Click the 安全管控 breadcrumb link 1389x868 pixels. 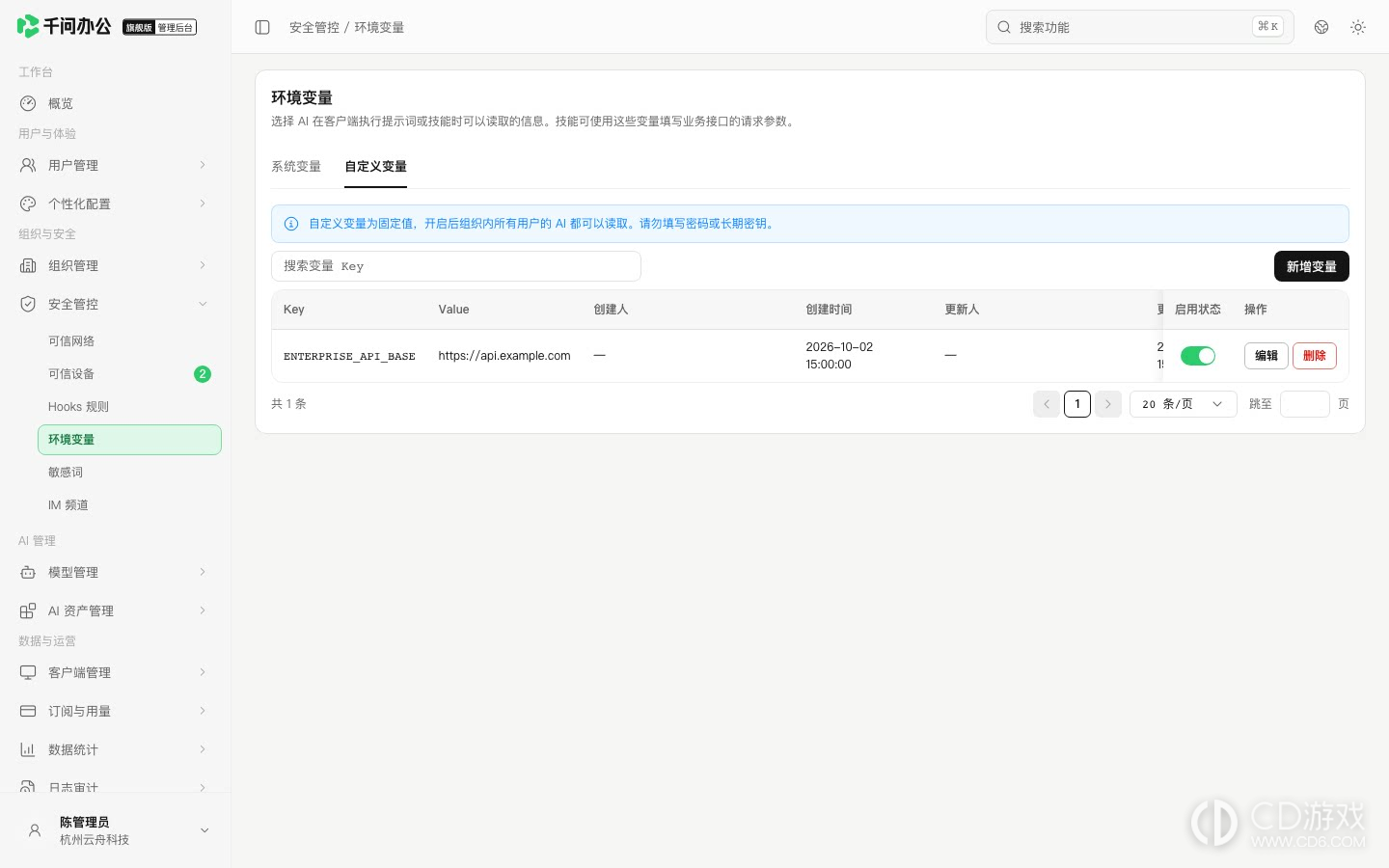pos(314,27)
